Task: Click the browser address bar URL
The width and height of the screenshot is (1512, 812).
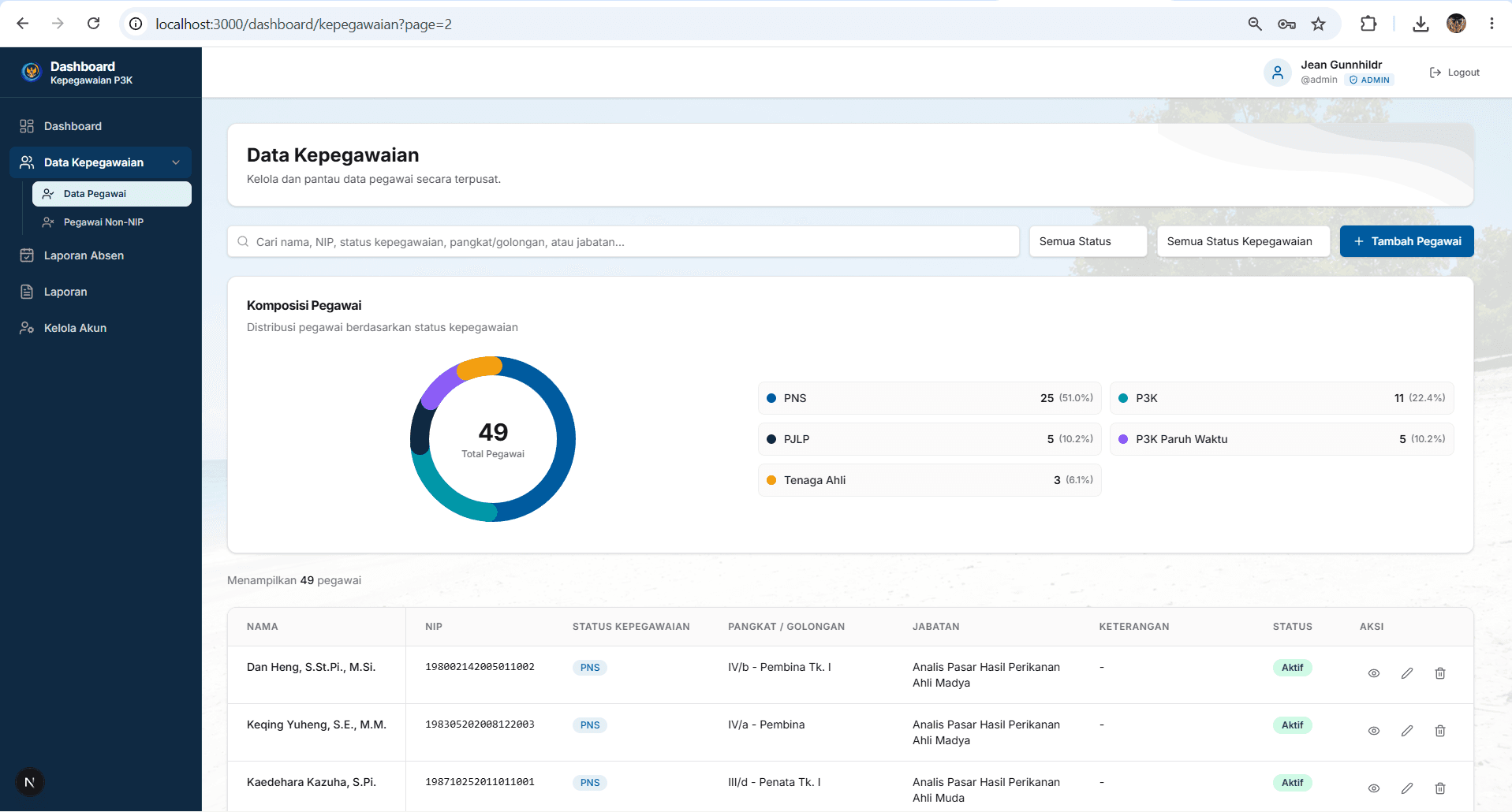Action: pos(304,24)
